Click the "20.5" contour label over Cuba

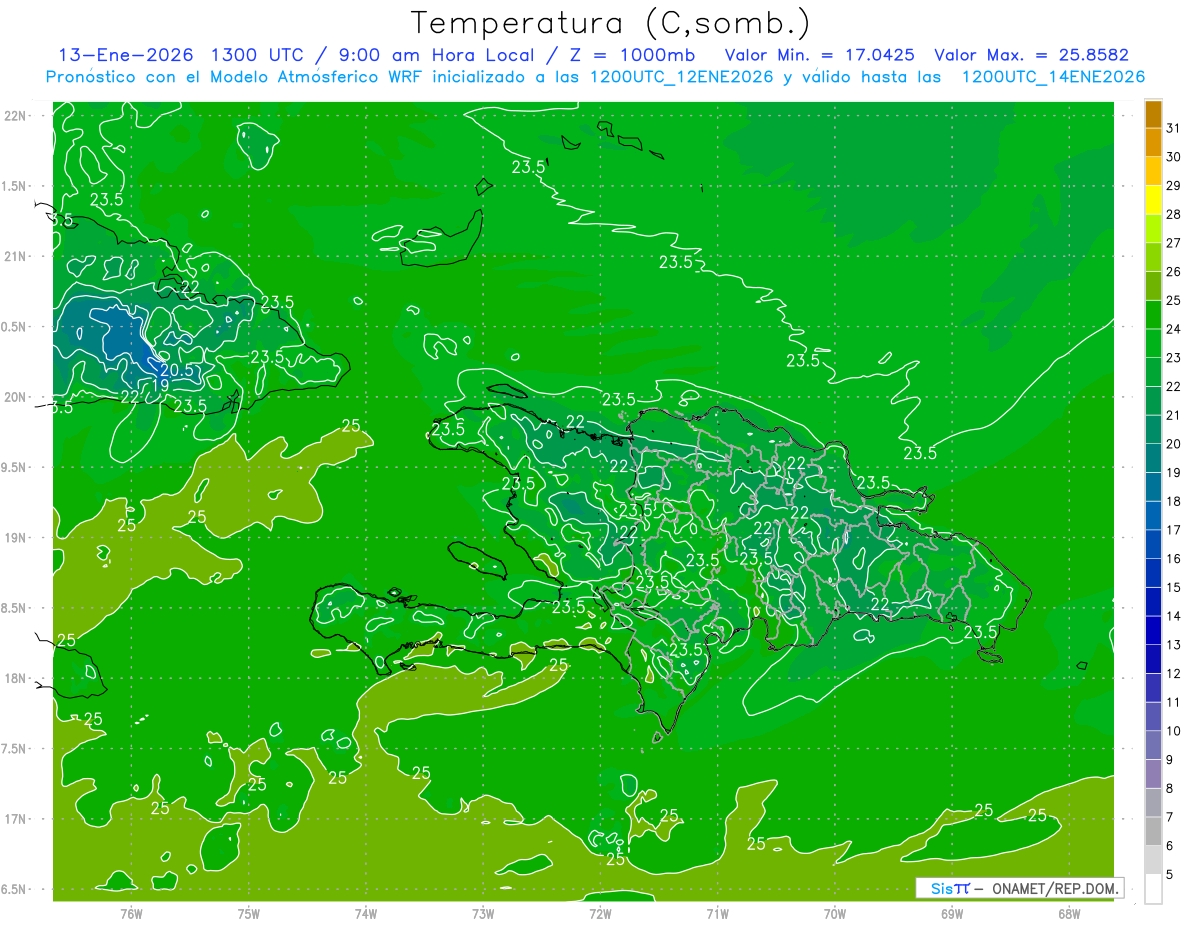point(176,370)
